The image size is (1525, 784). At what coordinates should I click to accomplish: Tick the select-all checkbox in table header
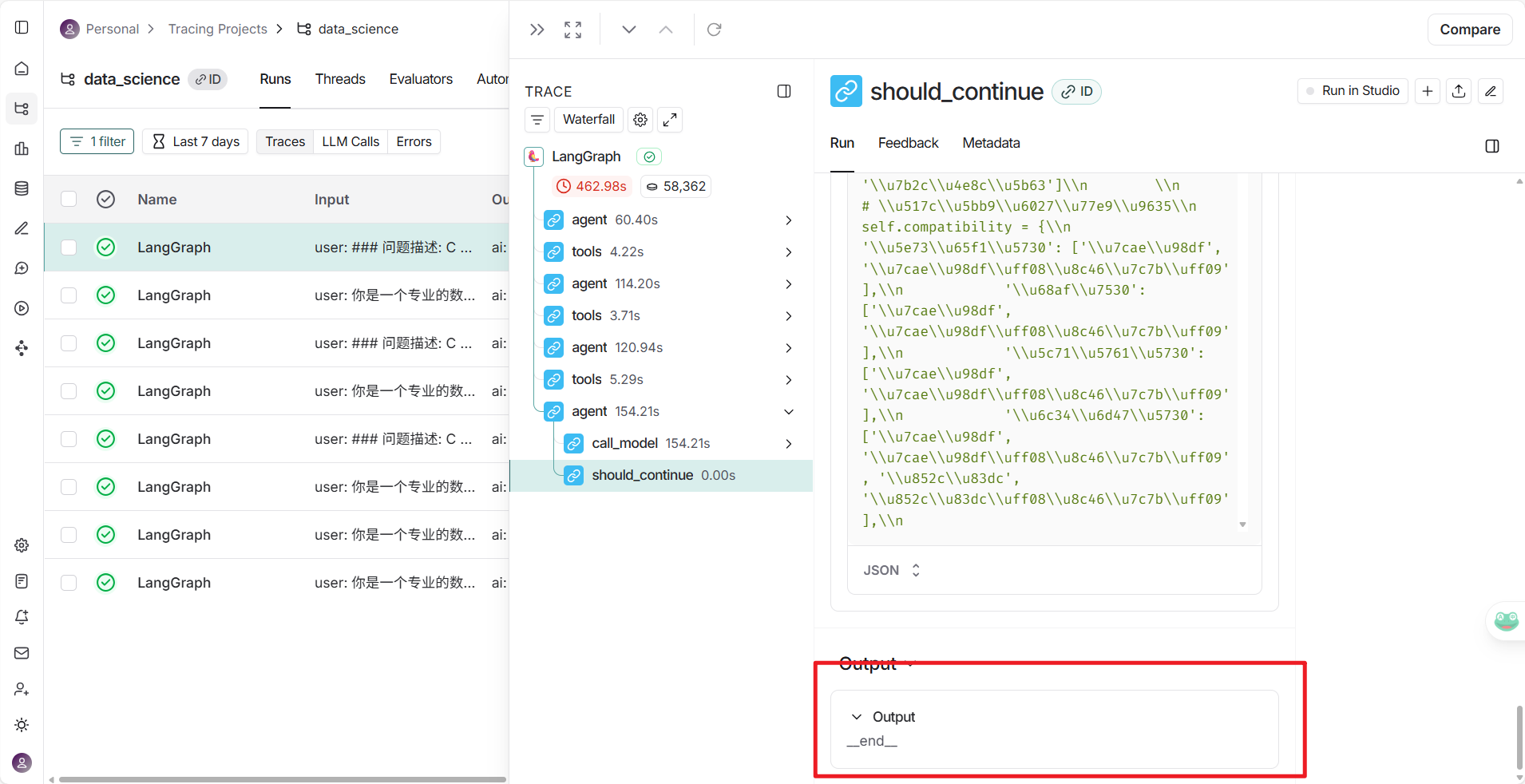click(x=69, y=199)
